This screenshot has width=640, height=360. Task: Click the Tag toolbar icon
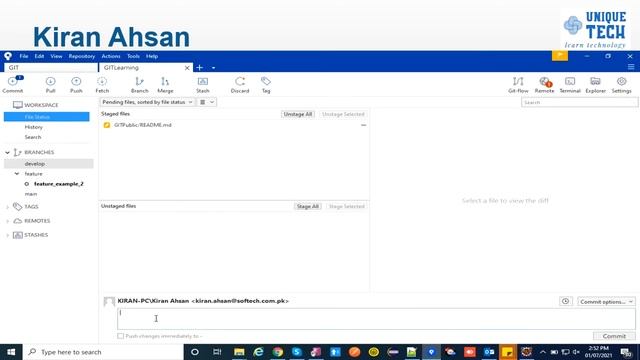pos(266,84)
